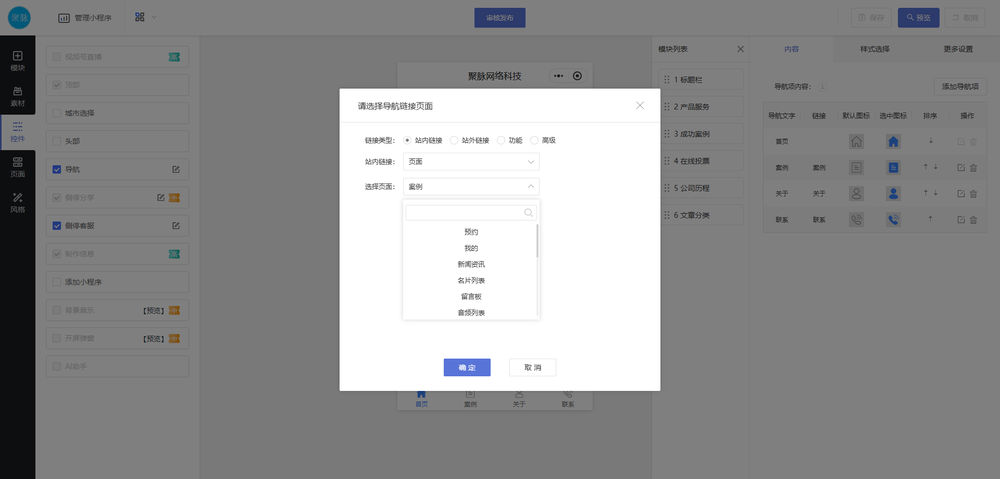
Task: Move 首页 row down with arrow
Action: (930, 141)
